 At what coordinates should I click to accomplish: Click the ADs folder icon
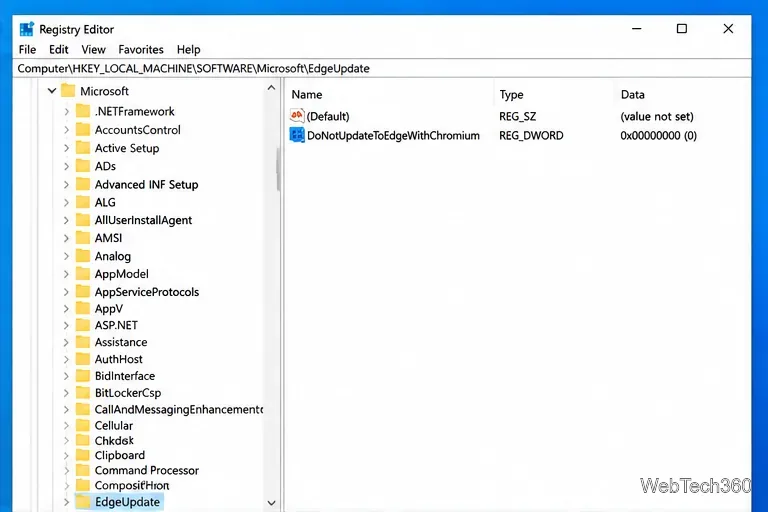(x=83, y=166)
